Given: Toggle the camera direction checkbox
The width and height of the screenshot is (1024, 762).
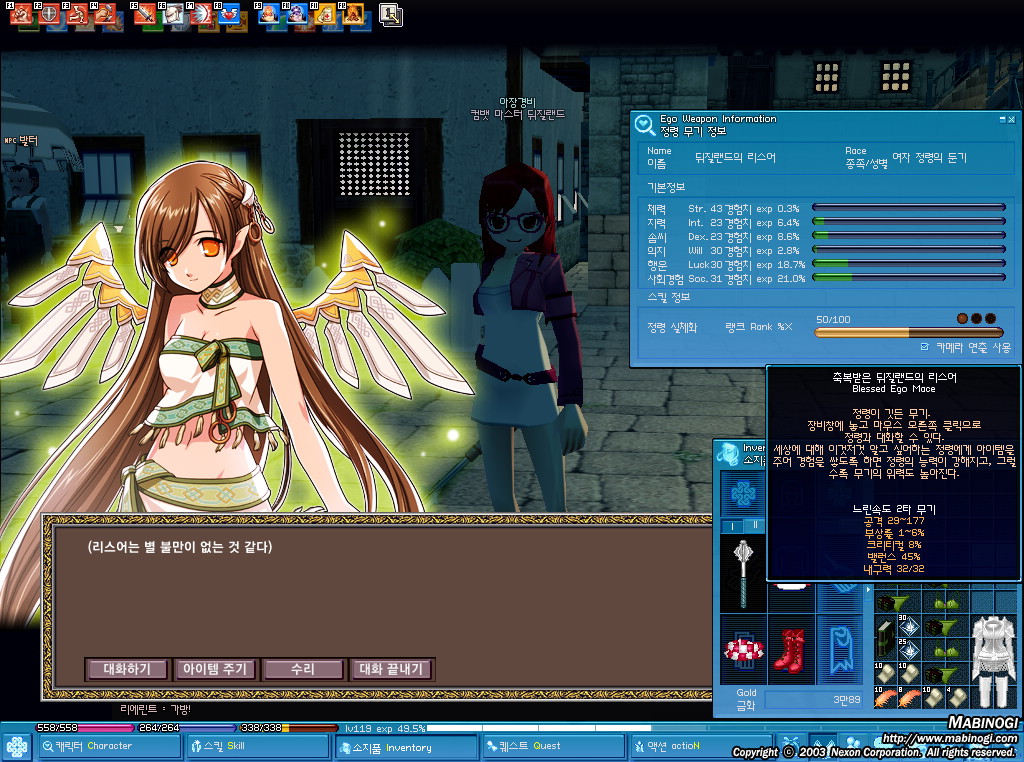Looking at the screenshot, I should tap(924, 347).
